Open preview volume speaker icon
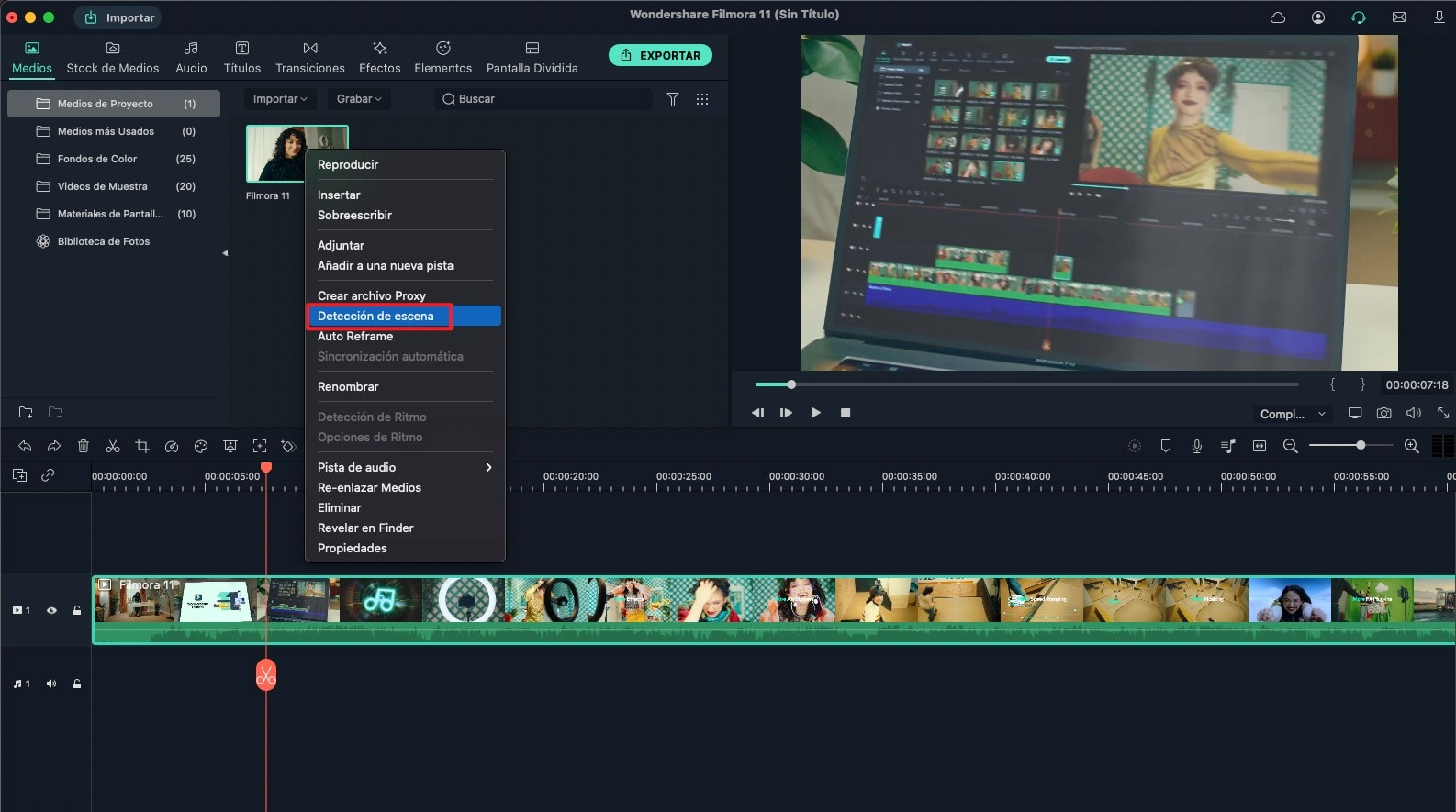The width and height of the screenshot is (1456, 812). pyautogui.click(x=1414, y=413)
